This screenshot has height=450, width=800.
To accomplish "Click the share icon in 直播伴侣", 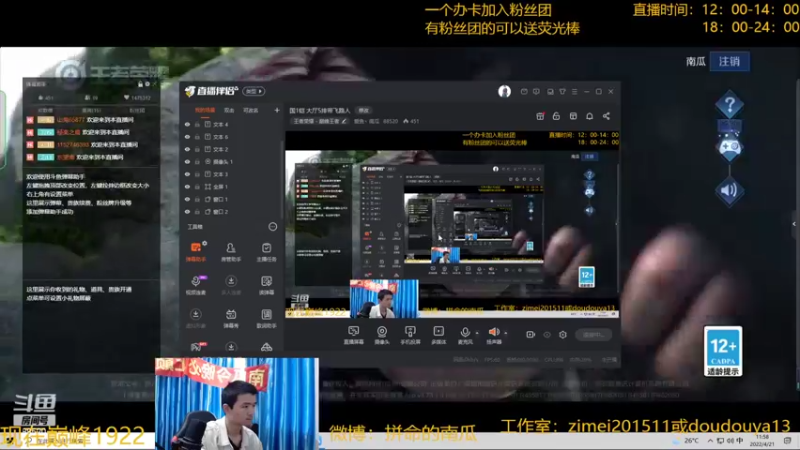I will [x=606, y=116].
